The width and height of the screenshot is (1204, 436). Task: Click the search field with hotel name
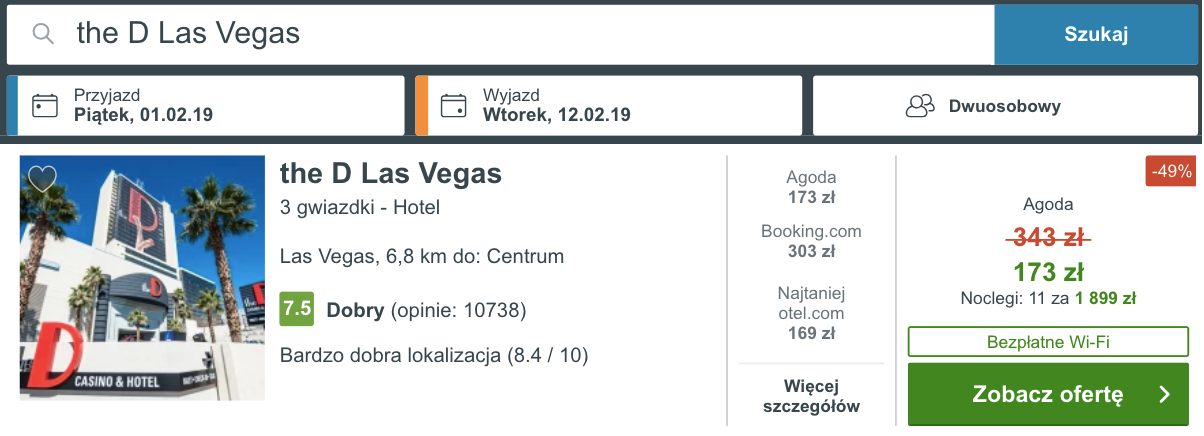pos(500,34)
